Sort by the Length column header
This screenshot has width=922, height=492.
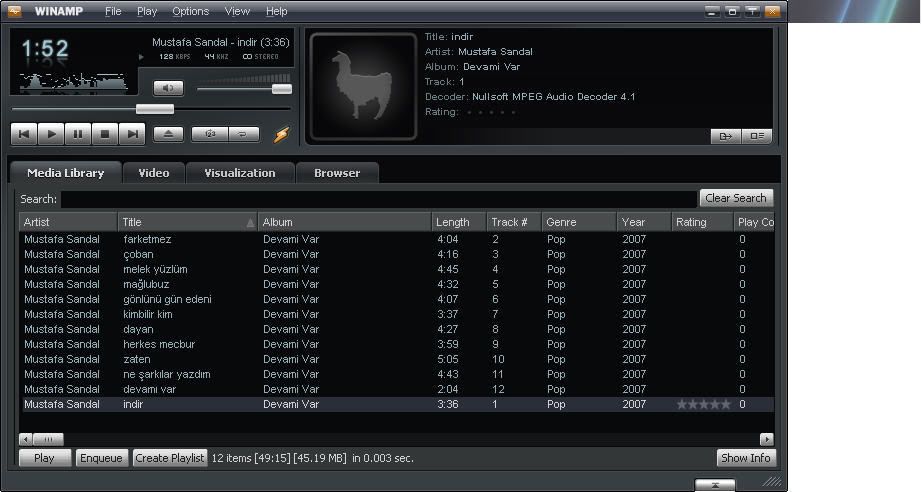[459, 222]
